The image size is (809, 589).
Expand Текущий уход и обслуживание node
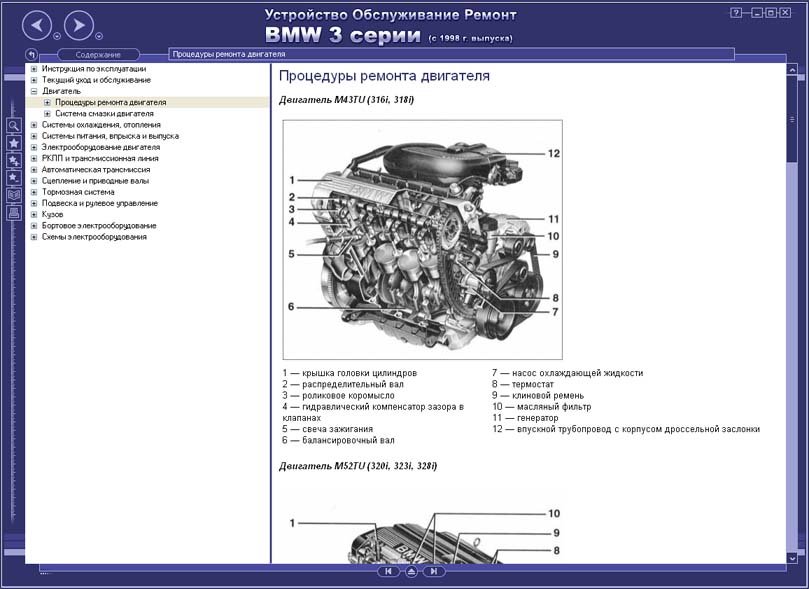(34, 80)
